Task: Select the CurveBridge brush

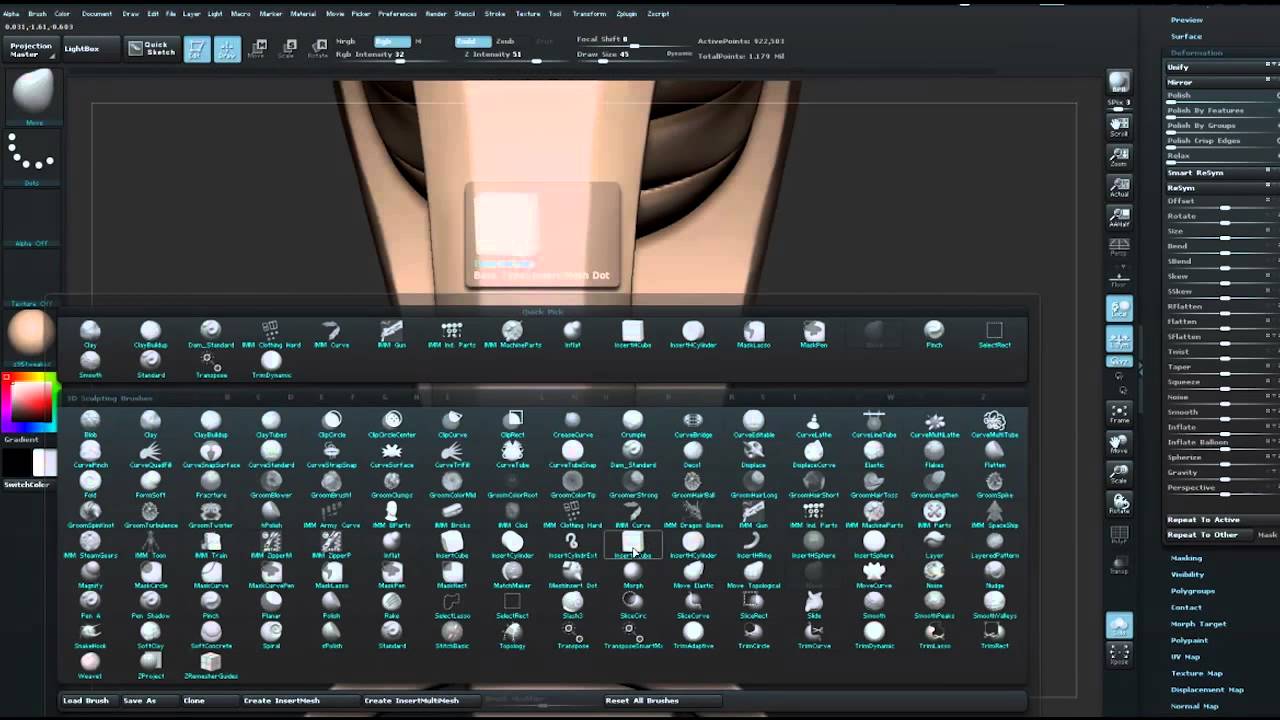Action: point(693,424)
